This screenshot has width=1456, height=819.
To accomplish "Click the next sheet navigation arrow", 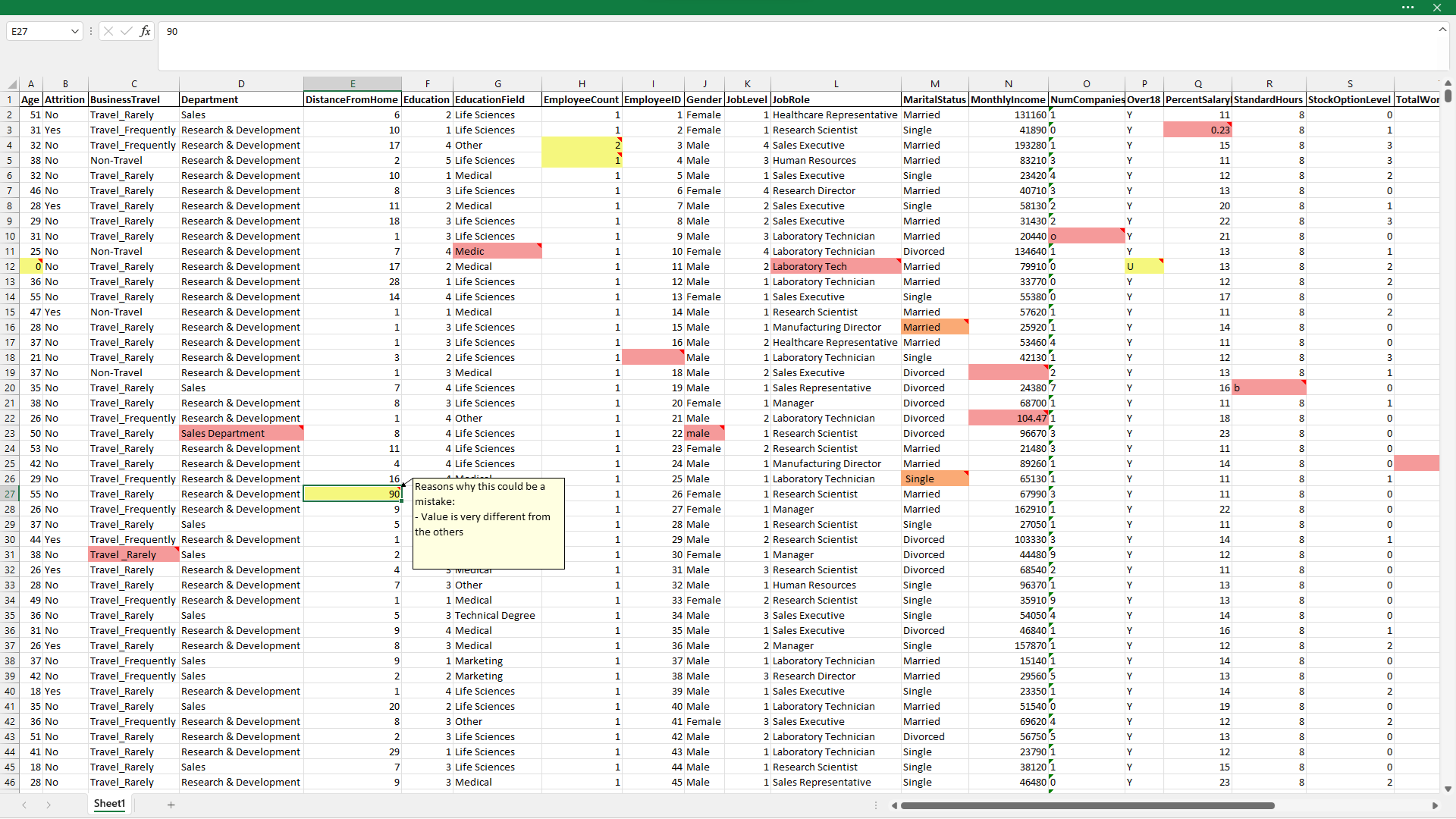I will pos(49,805).
